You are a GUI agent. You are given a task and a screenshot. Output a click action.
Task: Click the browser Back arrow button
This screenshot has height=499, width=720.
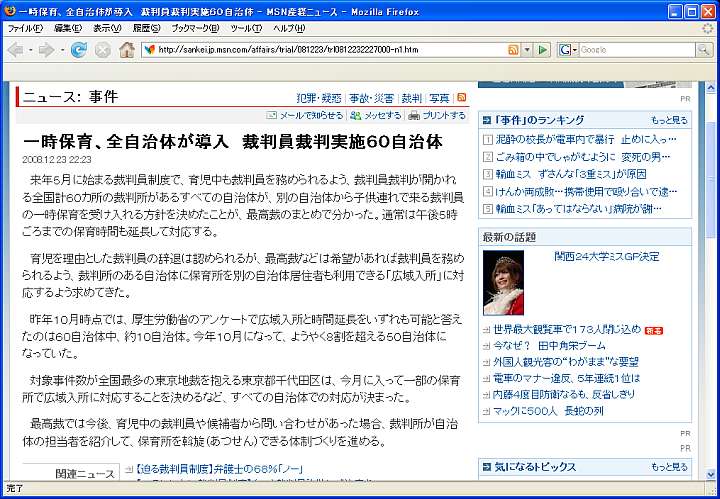(17, 49)
